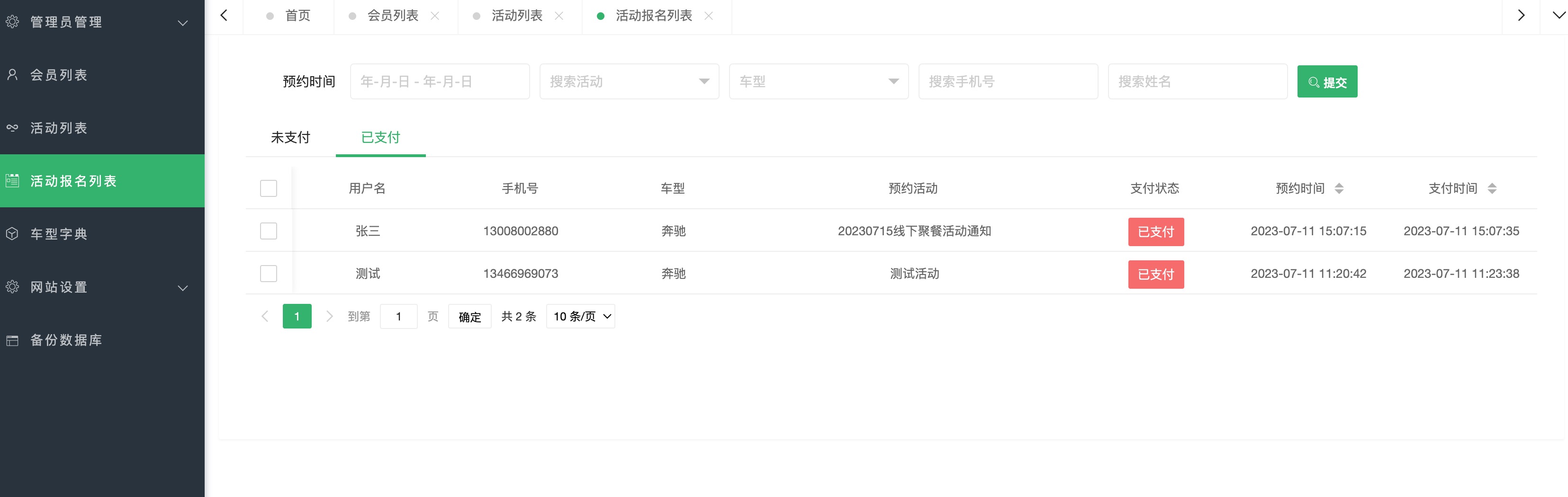Select the 已支付 tab

click(x=380, y=137)
